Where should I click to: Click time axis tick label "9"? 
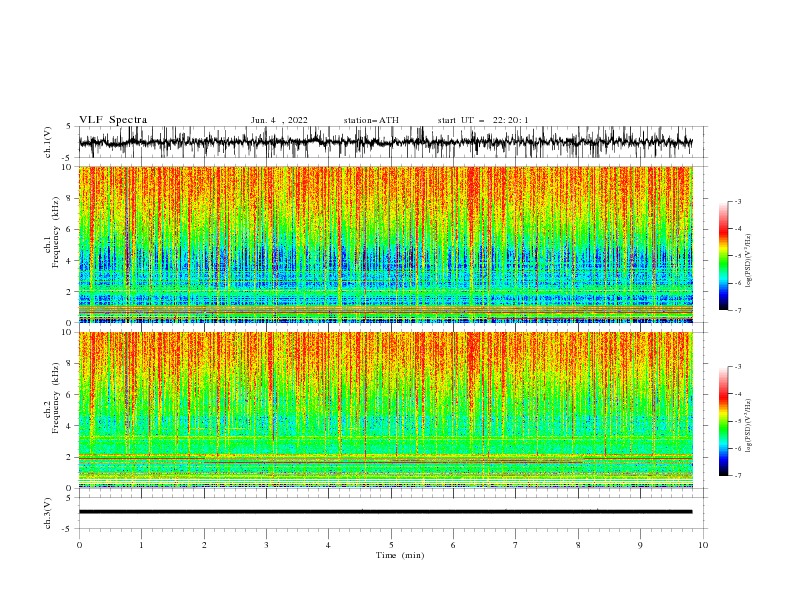640,545
